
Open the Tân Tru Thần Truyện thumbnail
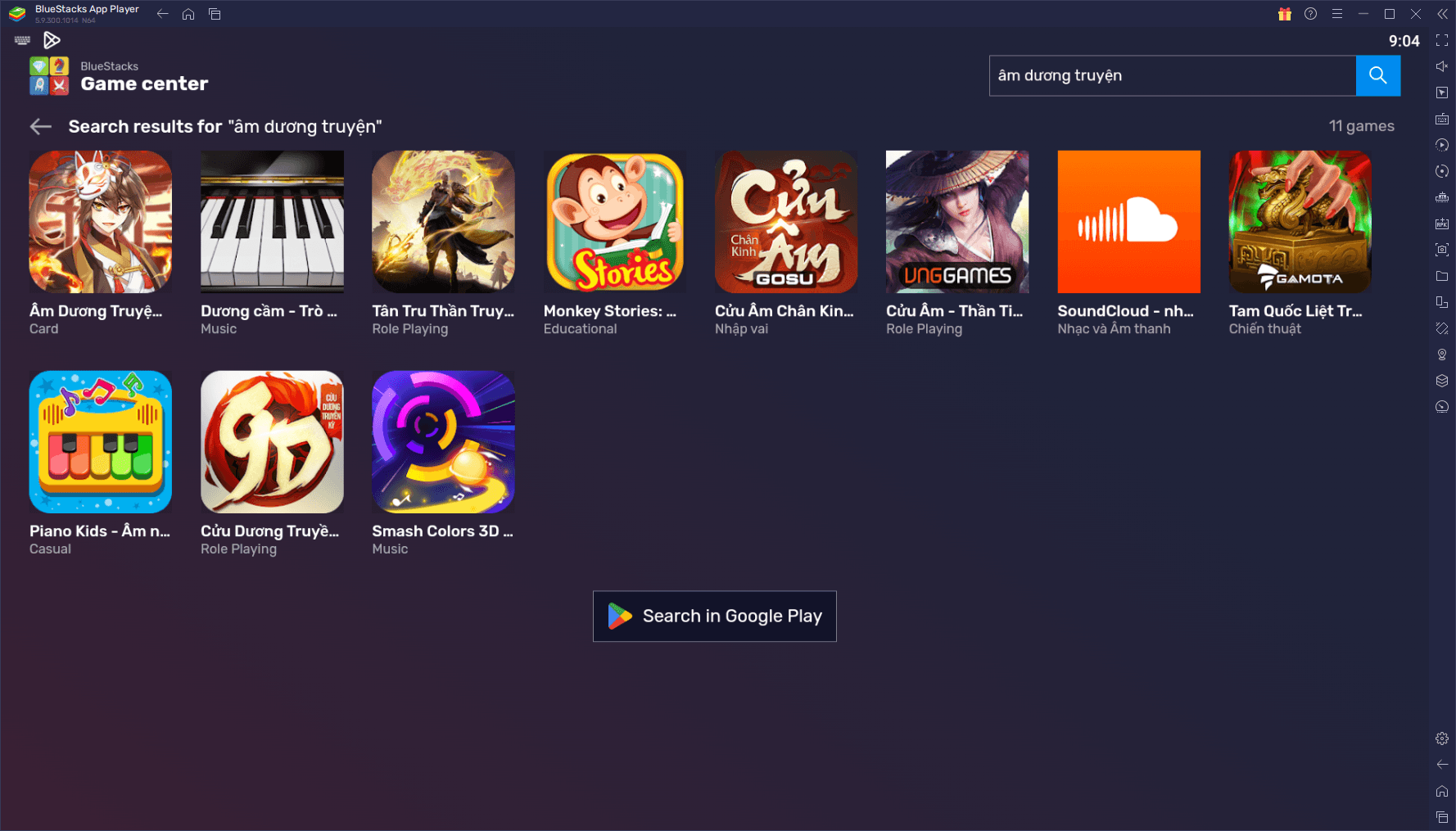point(443,221)
